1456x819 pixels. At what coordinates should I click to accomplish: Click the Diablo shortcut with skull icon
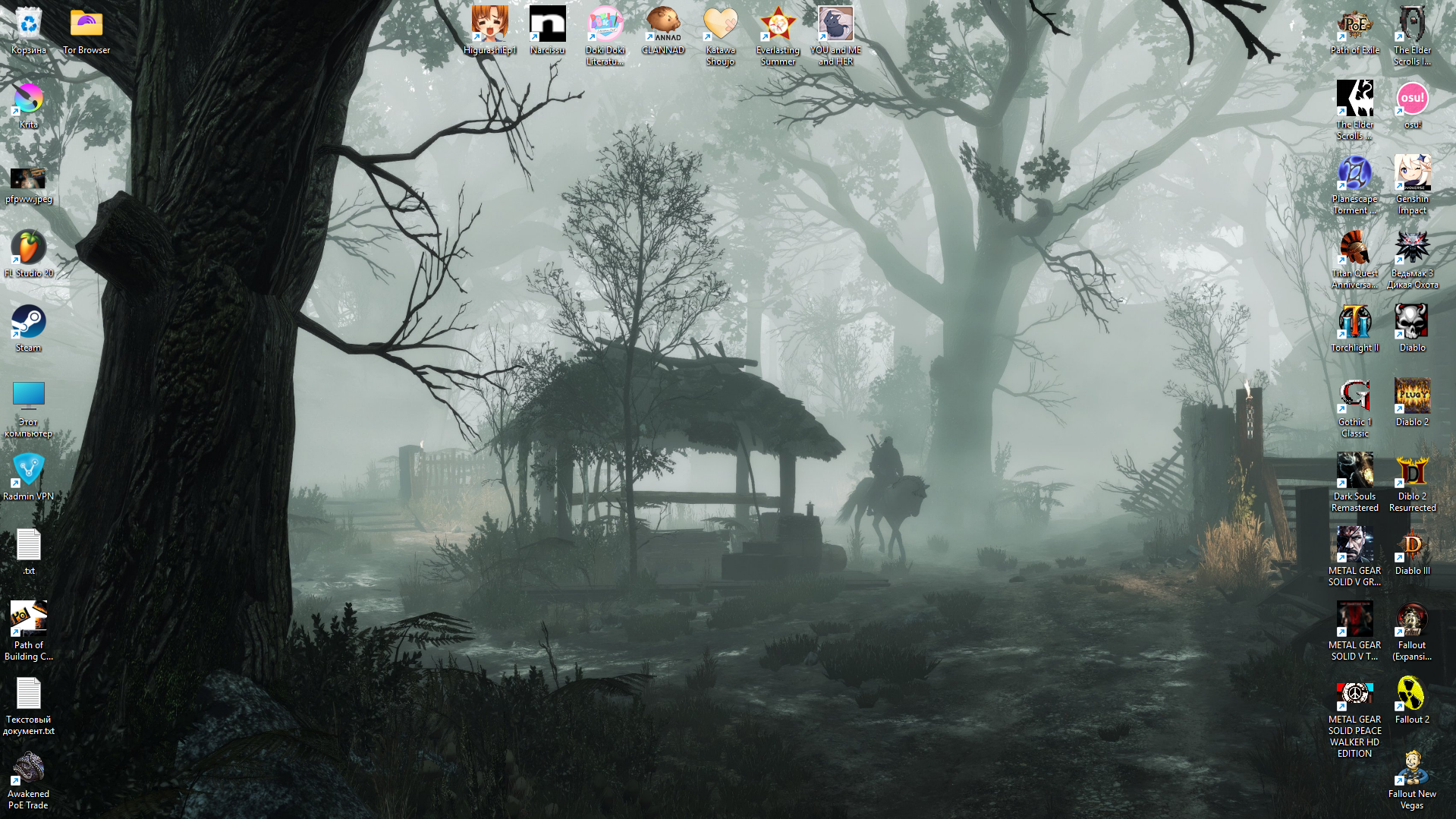point(1412,329)
